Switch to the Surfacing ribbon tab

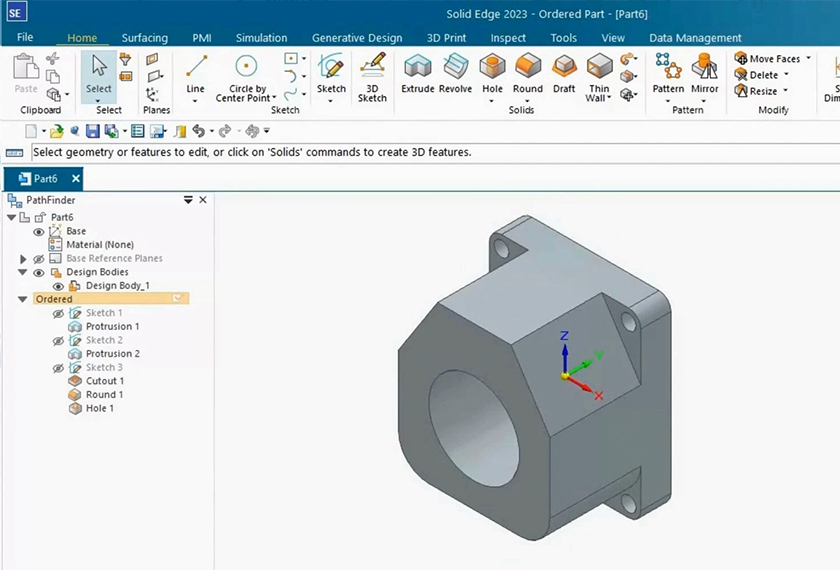(x=145, y=38)
